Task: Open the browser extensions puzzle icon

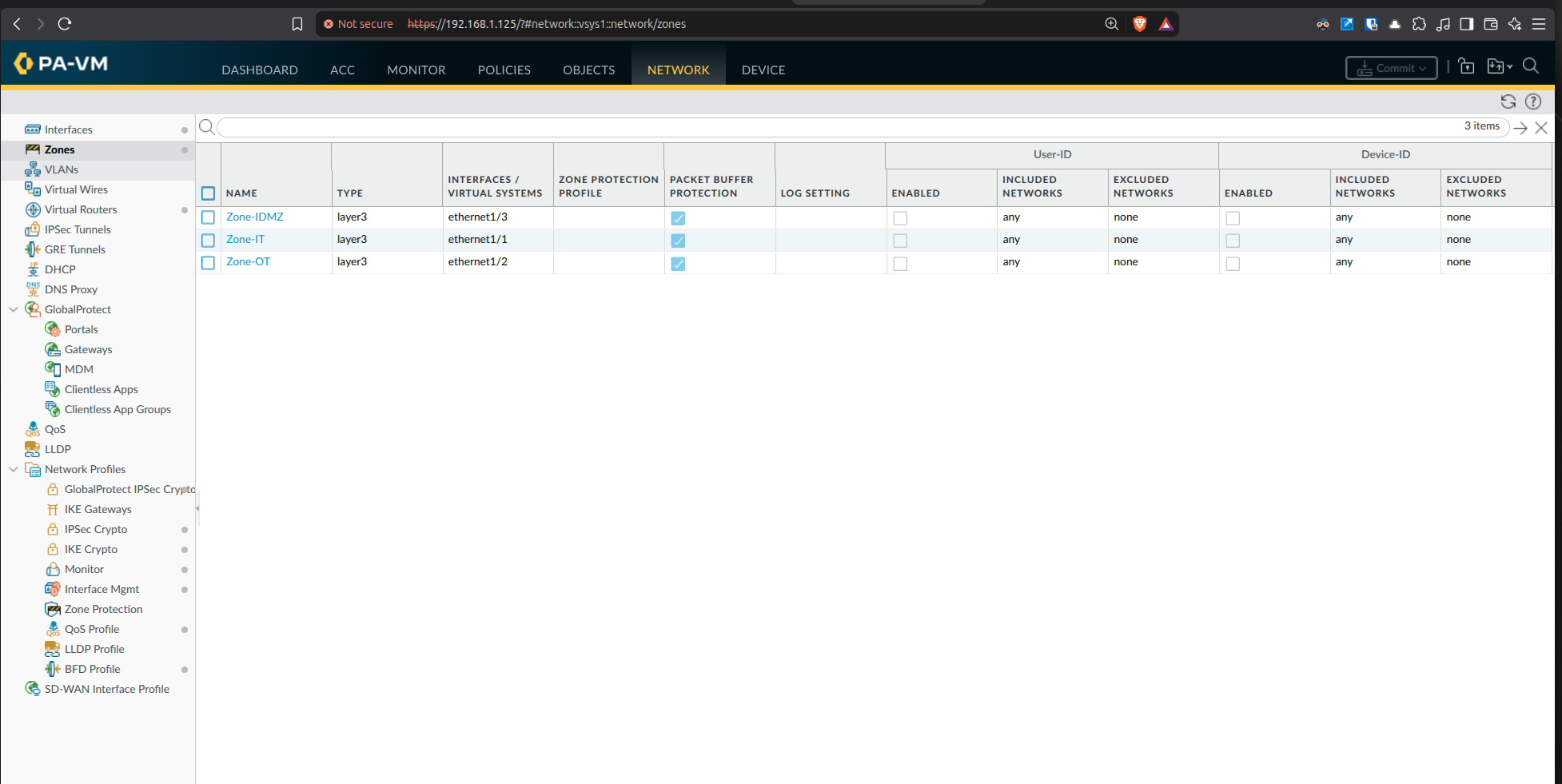Action: click(1419, 24)
